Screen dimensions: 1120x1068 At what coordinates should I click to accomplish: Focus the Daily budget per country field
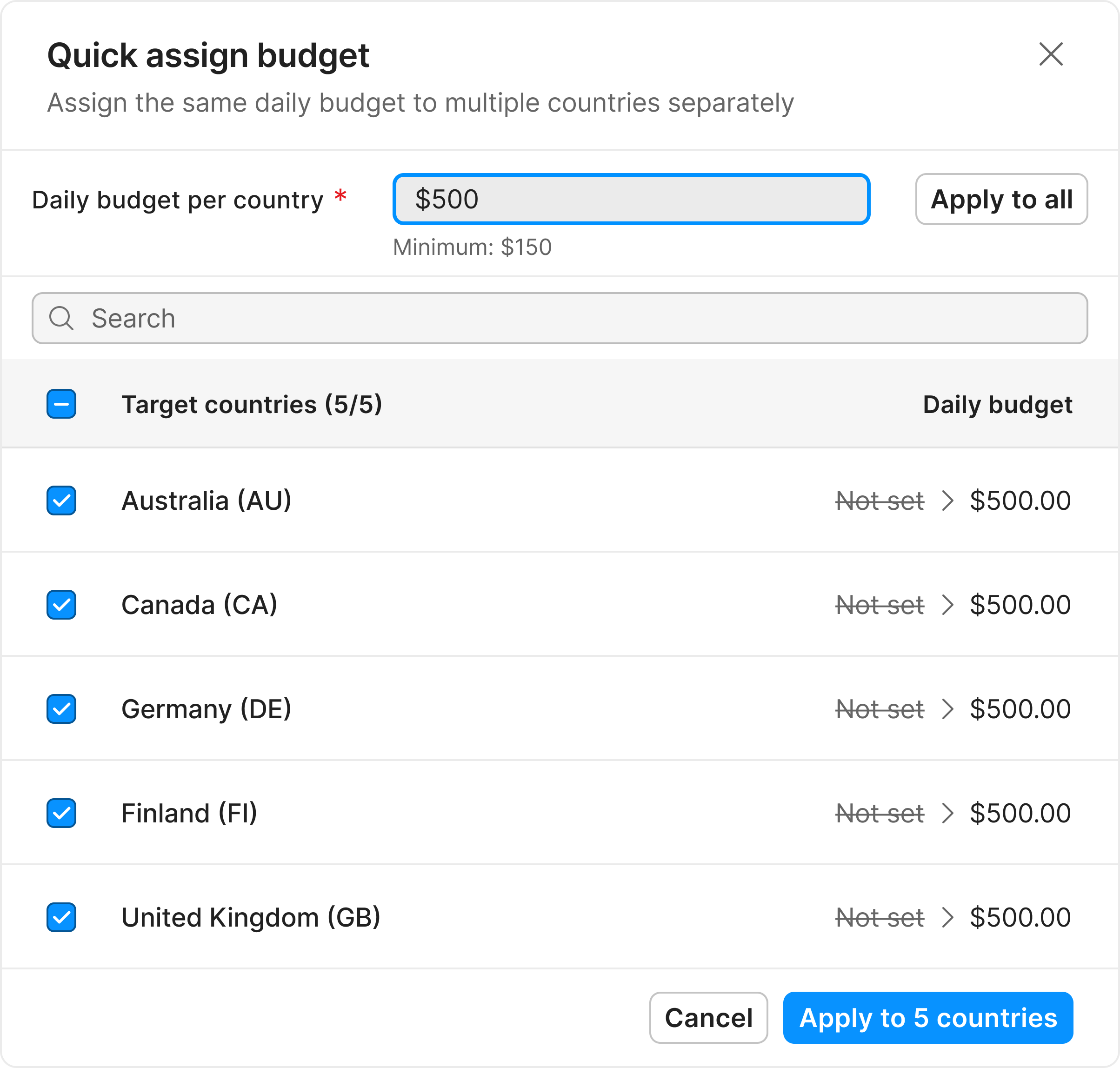tap(631, 199)
